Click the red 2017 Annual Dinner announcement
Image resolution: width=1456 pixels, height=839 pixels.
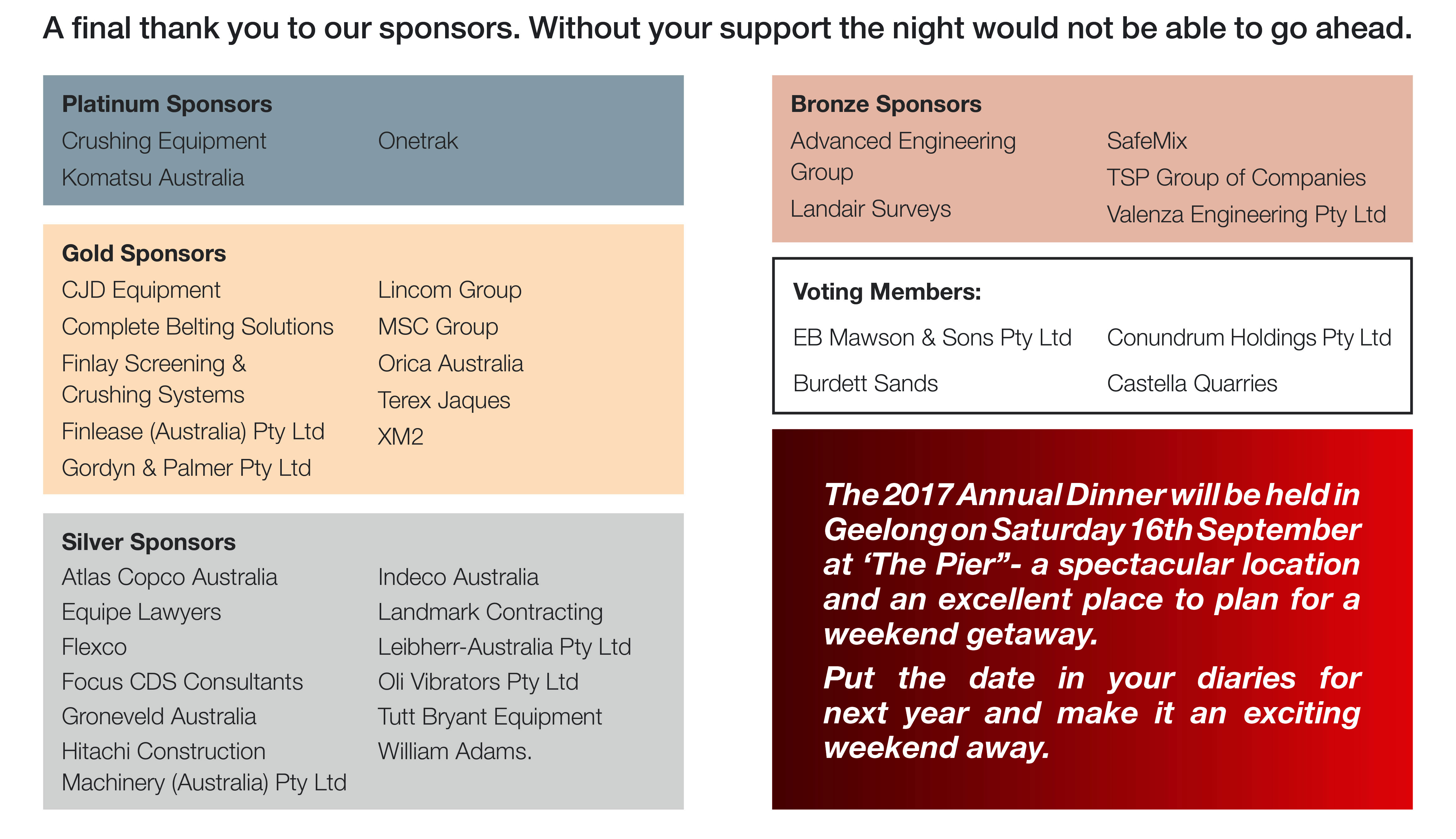pos(1092,620)
